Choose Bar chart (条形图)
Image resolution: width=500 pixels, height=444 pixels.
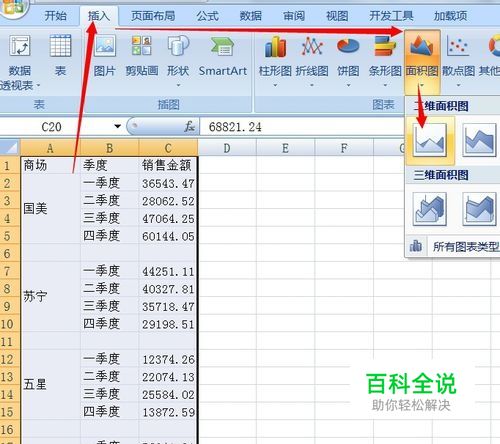coord(385,61)
